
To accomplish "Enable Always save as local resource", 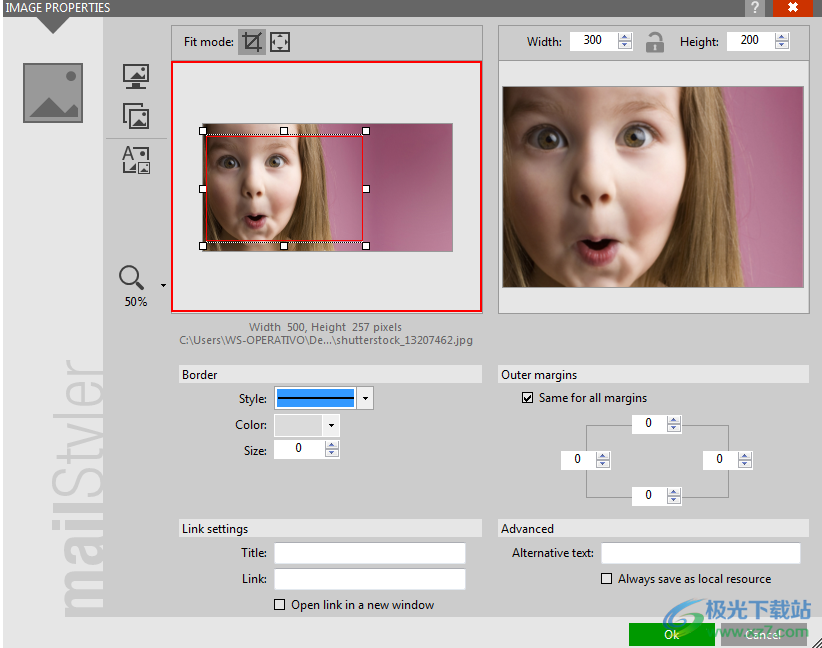I will point(606,579).
